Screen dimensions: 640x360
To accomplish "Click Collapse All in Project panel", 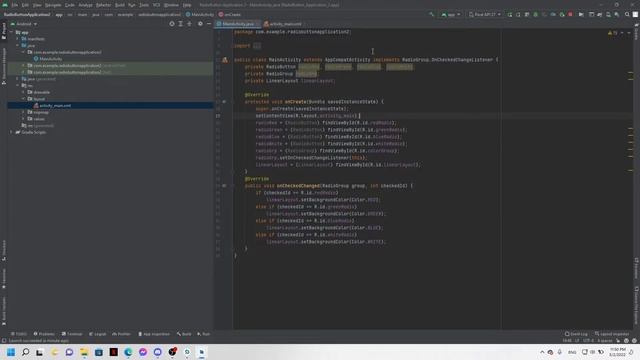I will pyautogui.click(x=189, y=24).
